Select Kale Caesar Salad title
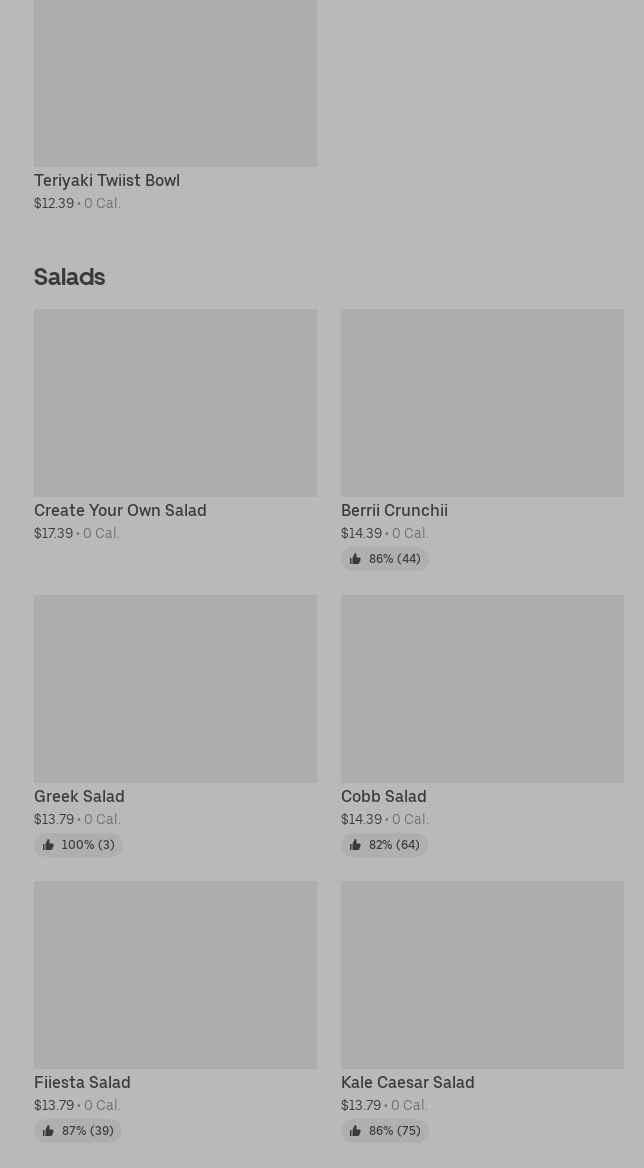Screen dimensions: 644x1168 point(407,1083)
